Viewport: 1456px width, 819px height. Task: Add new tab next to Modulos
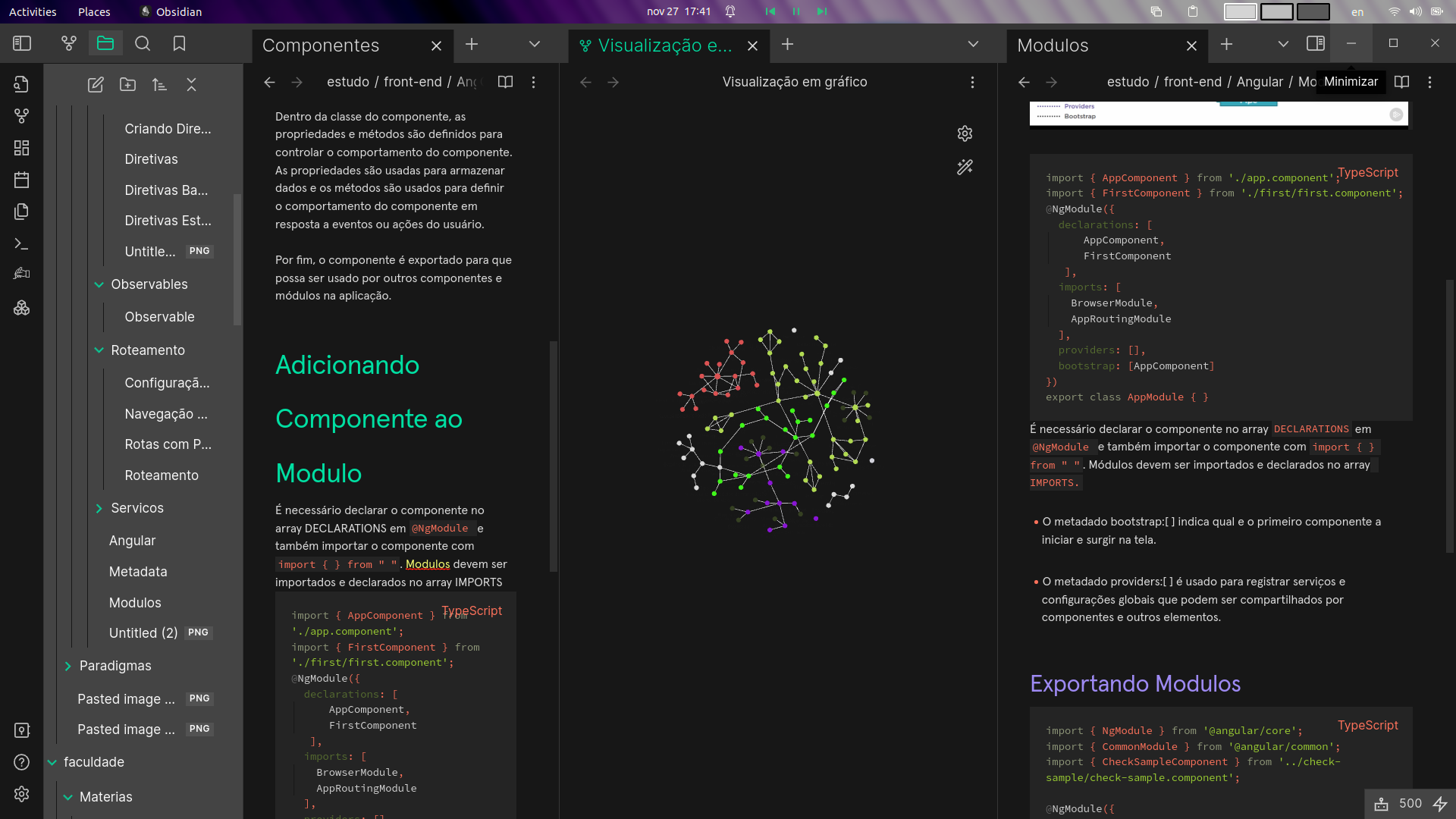[x=1227, y=44]
